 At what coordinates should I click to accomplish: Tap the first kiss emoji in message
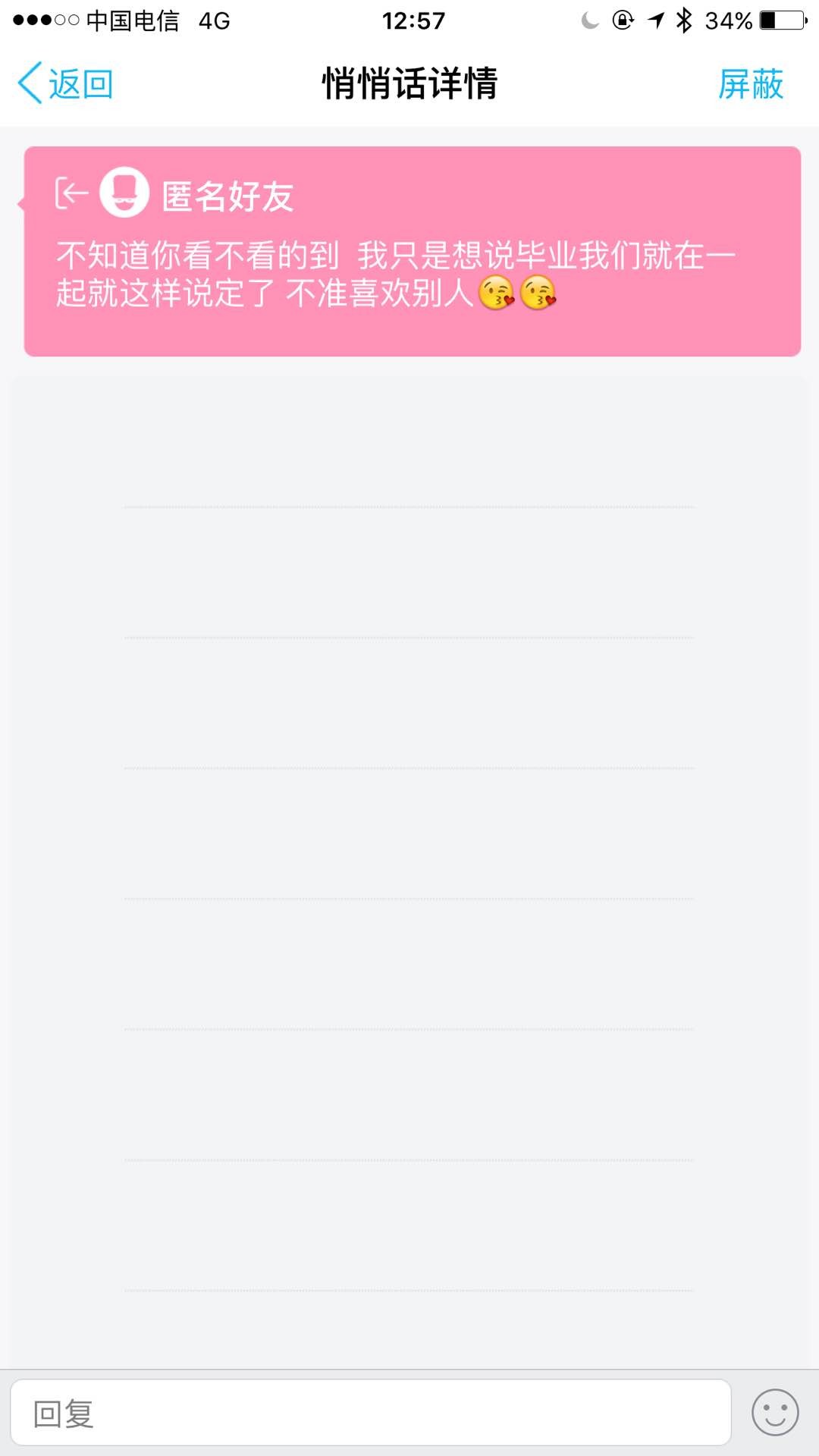click(497, 293)
